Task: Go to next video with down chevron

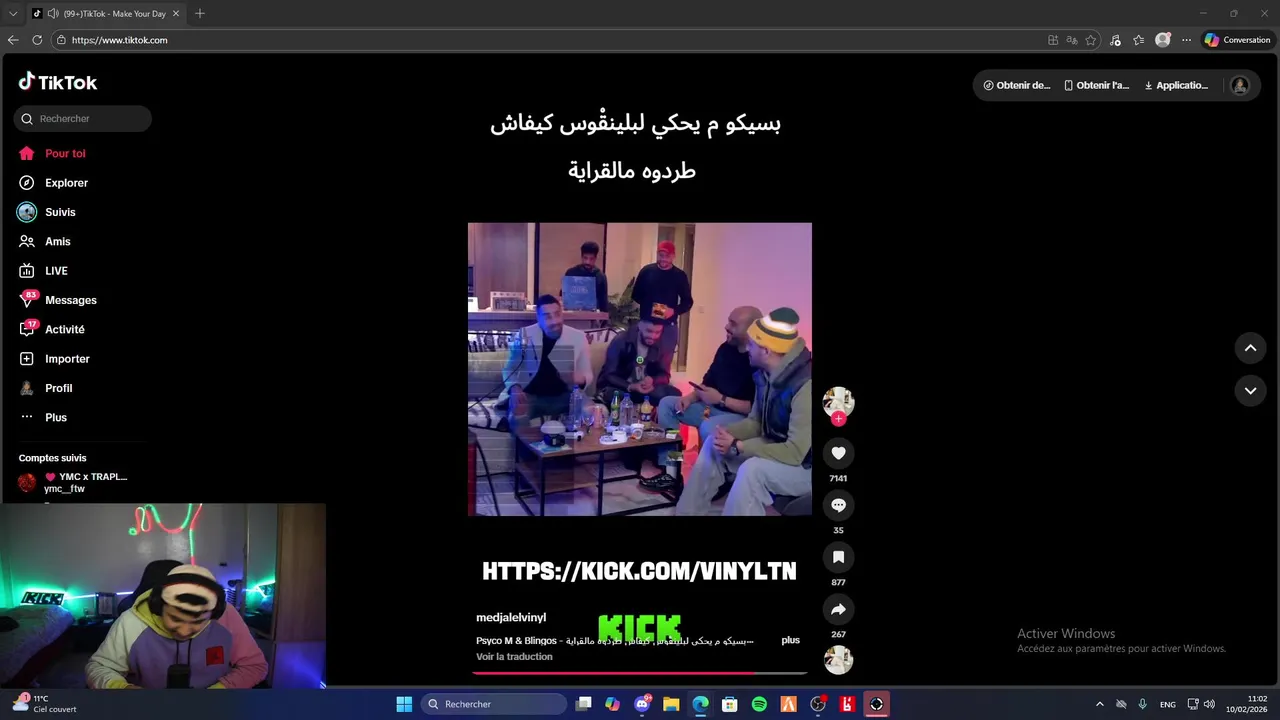Action: 1250,390
